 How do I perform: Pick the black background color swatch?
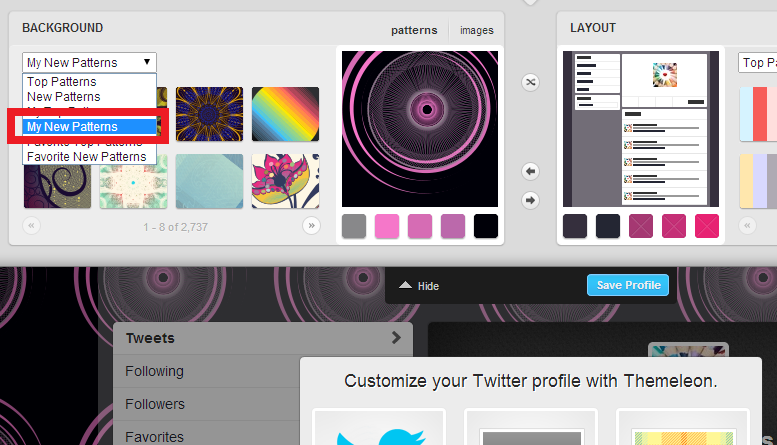tap(486, 226)
